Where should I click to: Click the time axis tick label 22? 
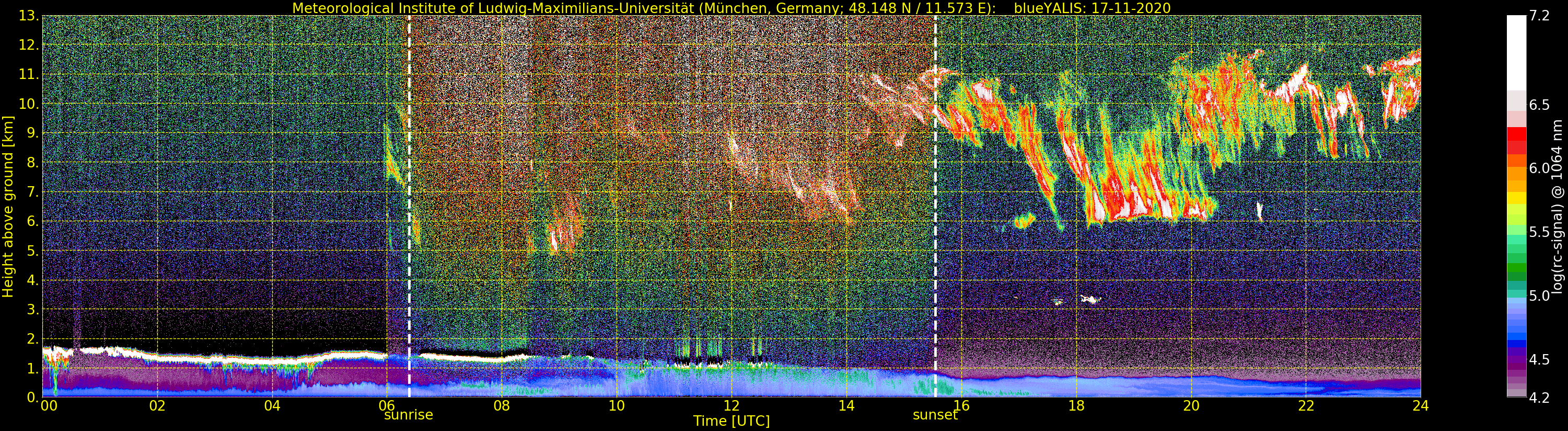(x=1306, y=406)
